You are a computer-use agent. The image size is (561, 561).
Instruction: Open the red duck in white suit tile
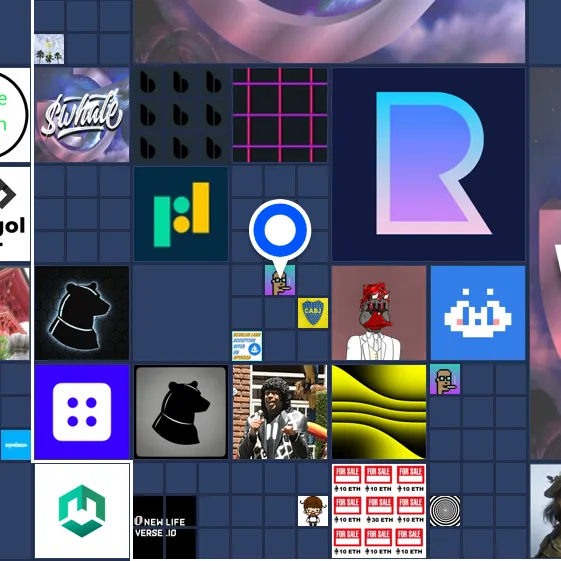click(x=379, y=313)
